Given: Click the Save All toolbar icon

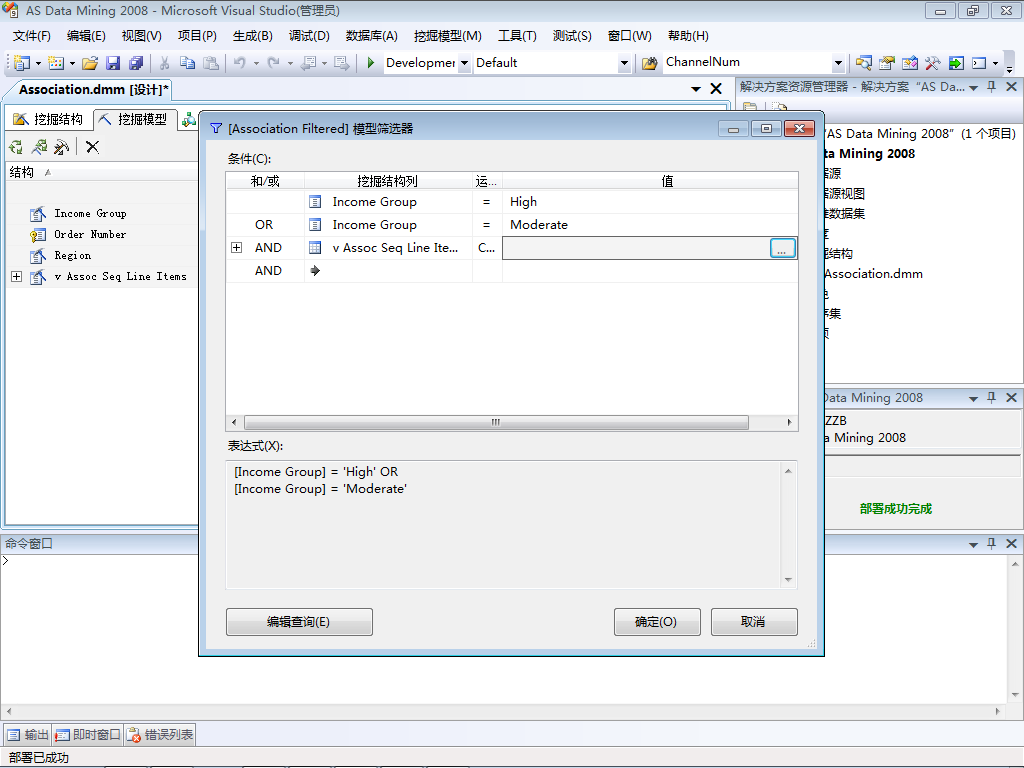Looking at the screenshot, I should click(136, 63).
